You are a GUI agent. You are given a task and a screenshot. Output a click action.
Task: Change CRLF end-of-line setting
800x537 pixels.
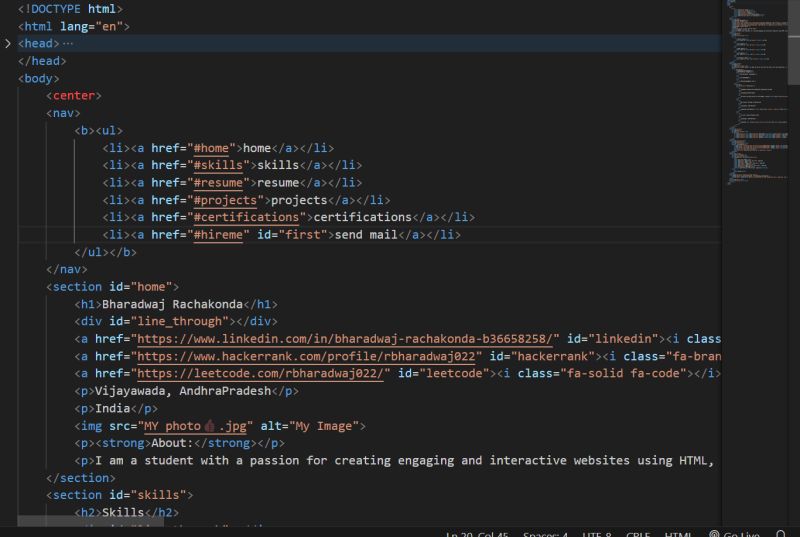(x=638, y=534)
